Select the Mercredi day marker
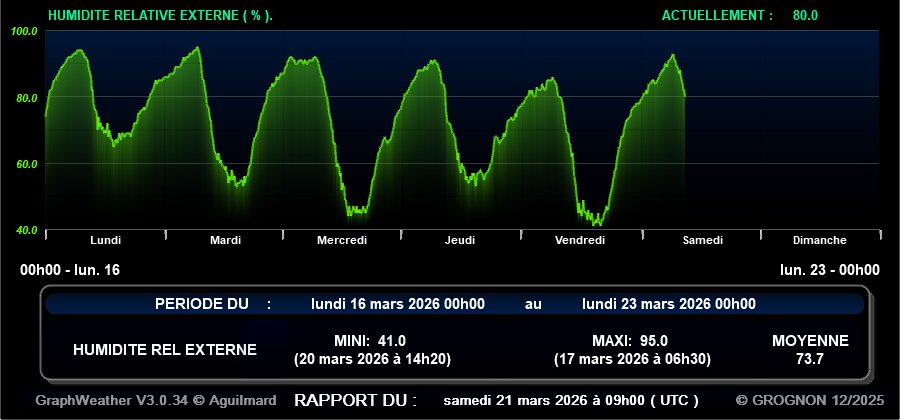The image size is (900, 420). pyautogui.click(x=342, y=240)
